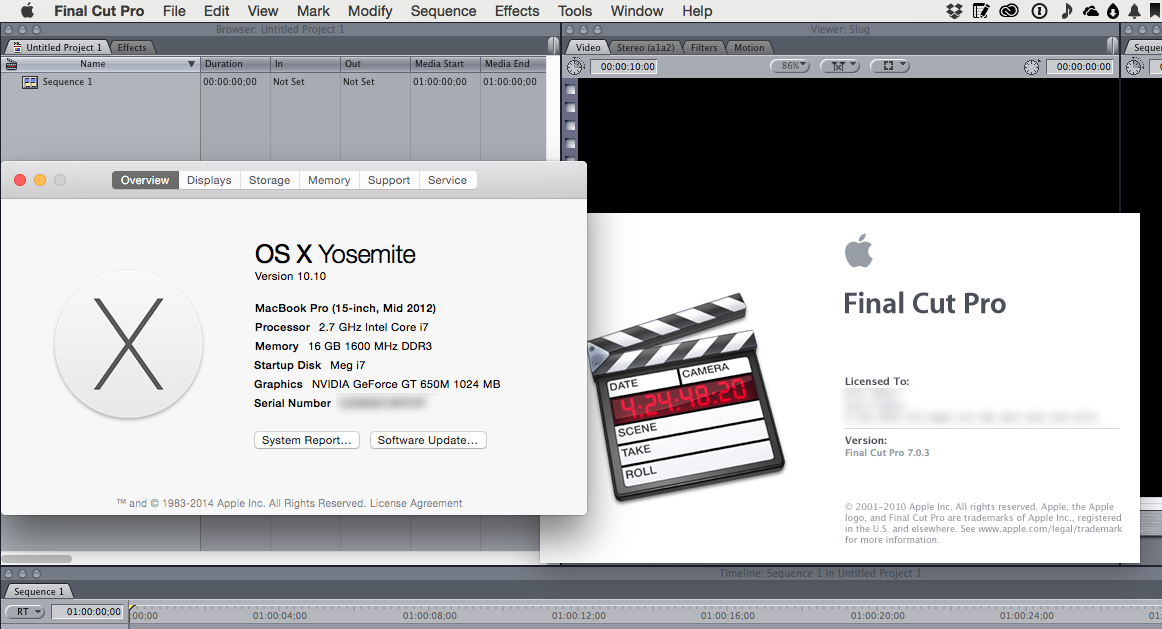Open the Creative Cloud menu bar icon
1162x629 pixels.
click(1009, 10)
